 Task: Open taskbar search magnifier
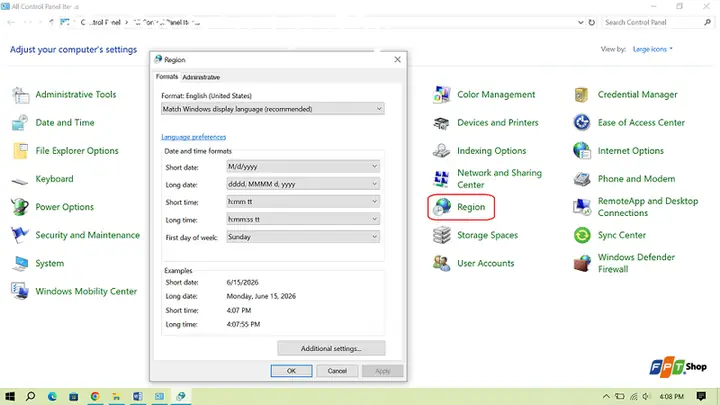pos(30,396)
